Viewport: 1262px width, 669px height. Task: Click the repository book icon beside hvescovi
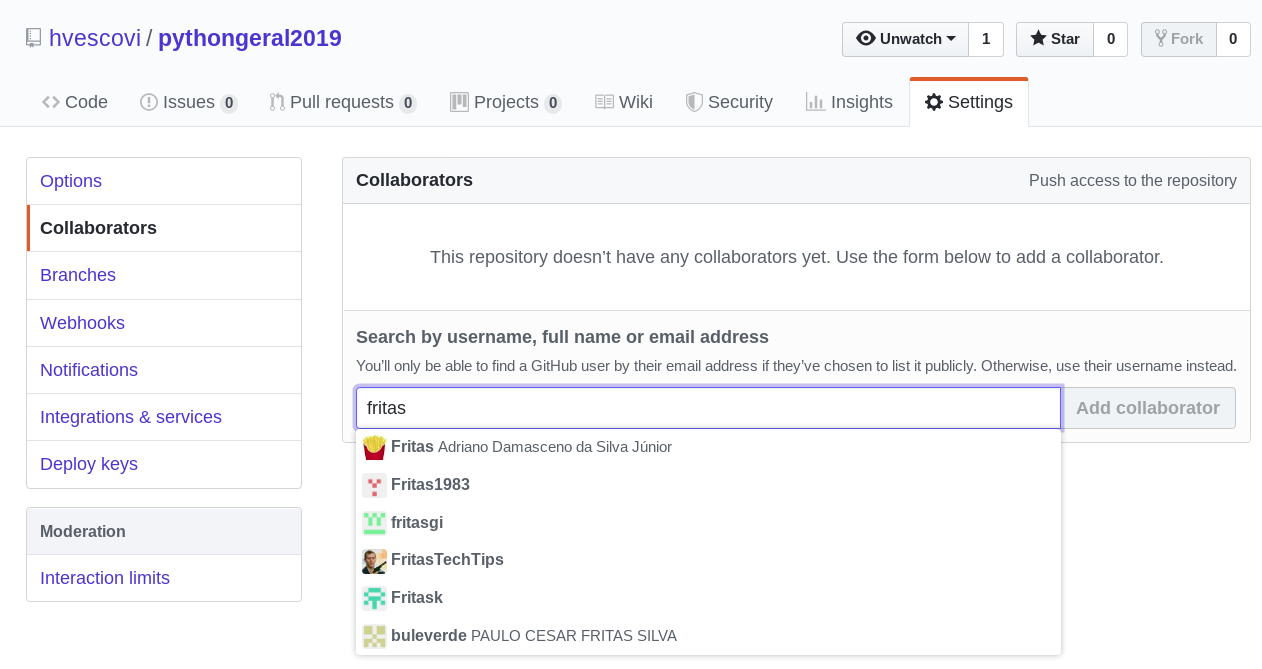coord(34,38)
